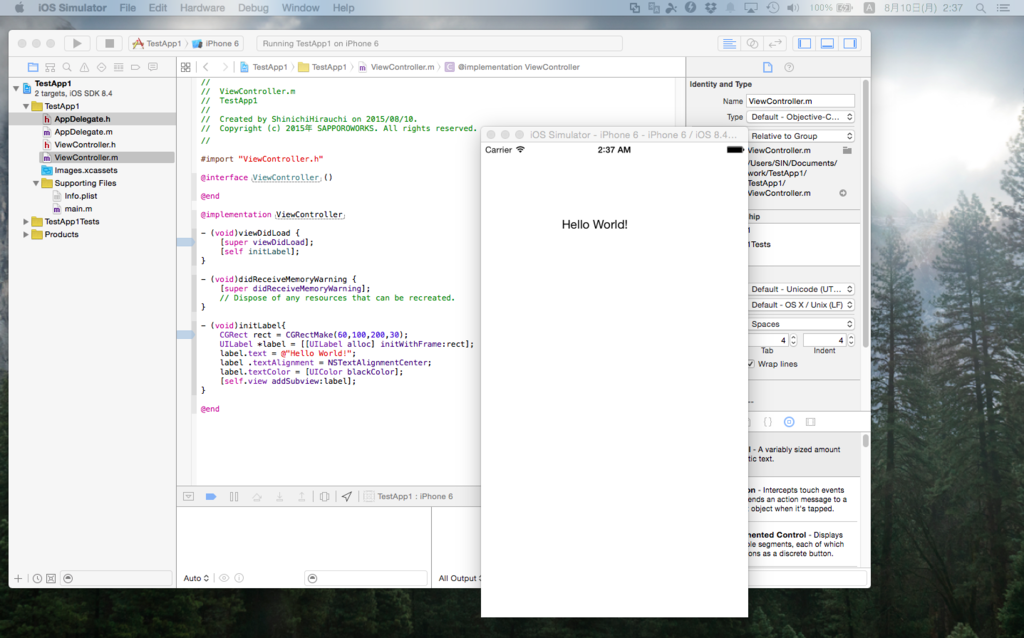Open the Test navigator diamond icon
Viewport: 1024px width, 638px height.
101,67
